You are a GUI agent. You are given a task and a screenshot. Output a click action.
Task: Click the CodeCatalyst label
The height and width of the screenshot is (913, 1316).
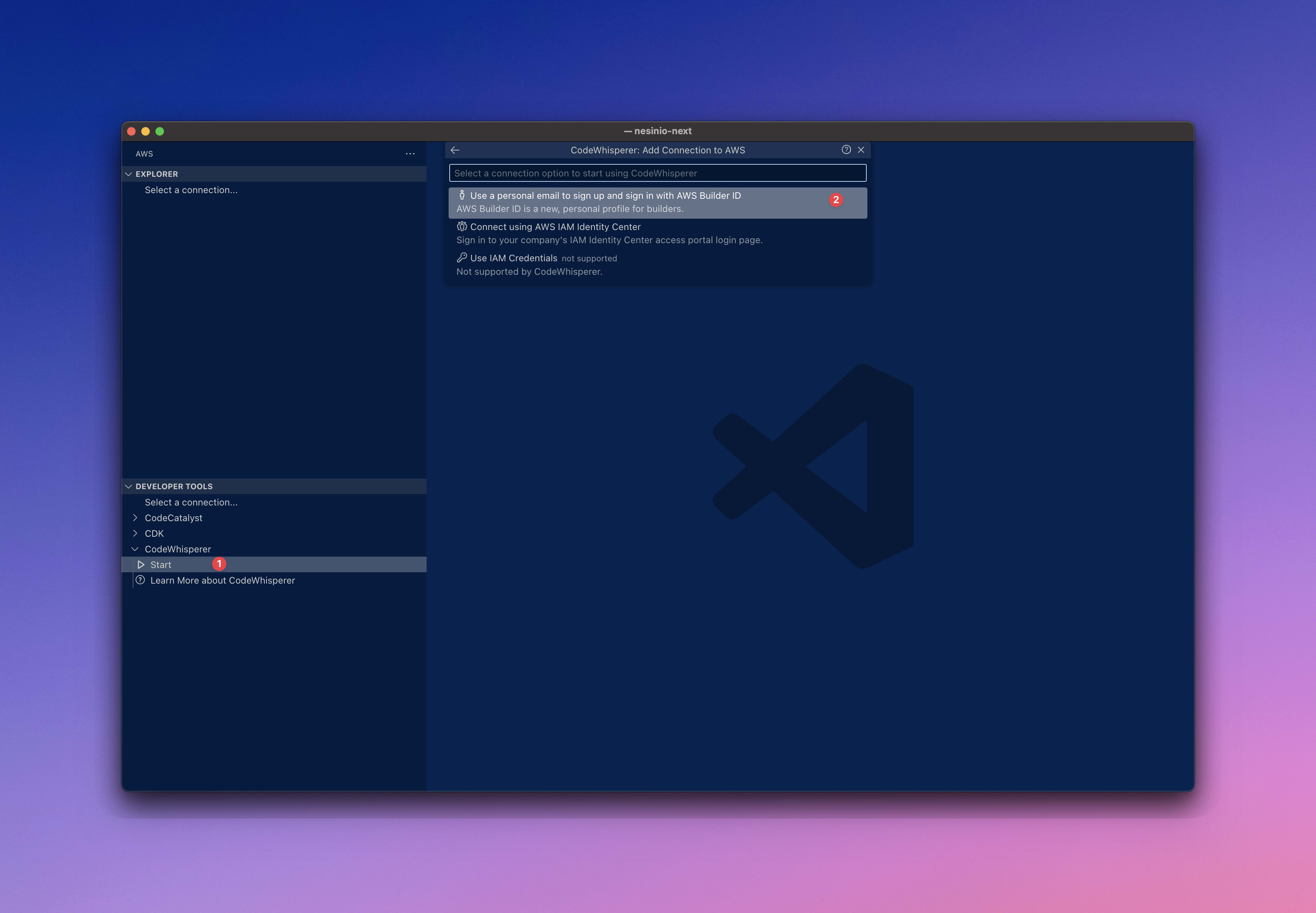(x=173, y=518)
